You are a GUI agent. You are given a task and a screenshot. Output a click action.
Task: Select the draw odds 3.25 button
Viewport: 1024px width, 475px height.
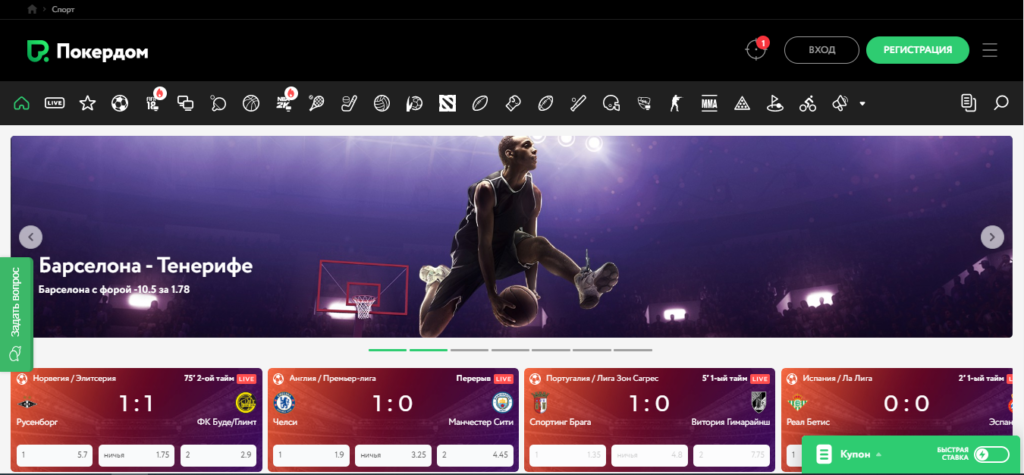[393, 455]
